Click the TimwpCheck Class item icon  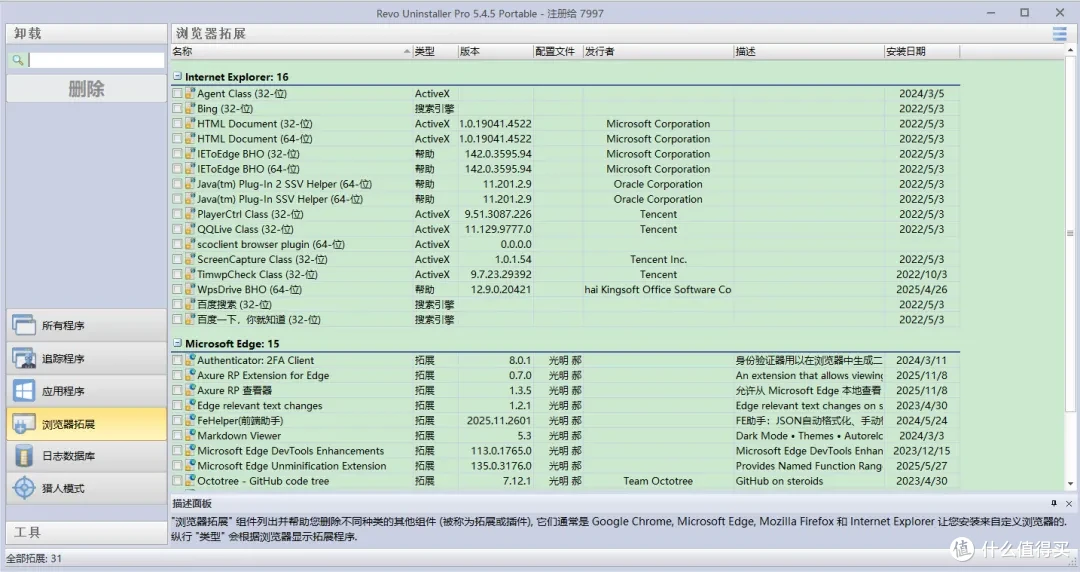point(190,274)
